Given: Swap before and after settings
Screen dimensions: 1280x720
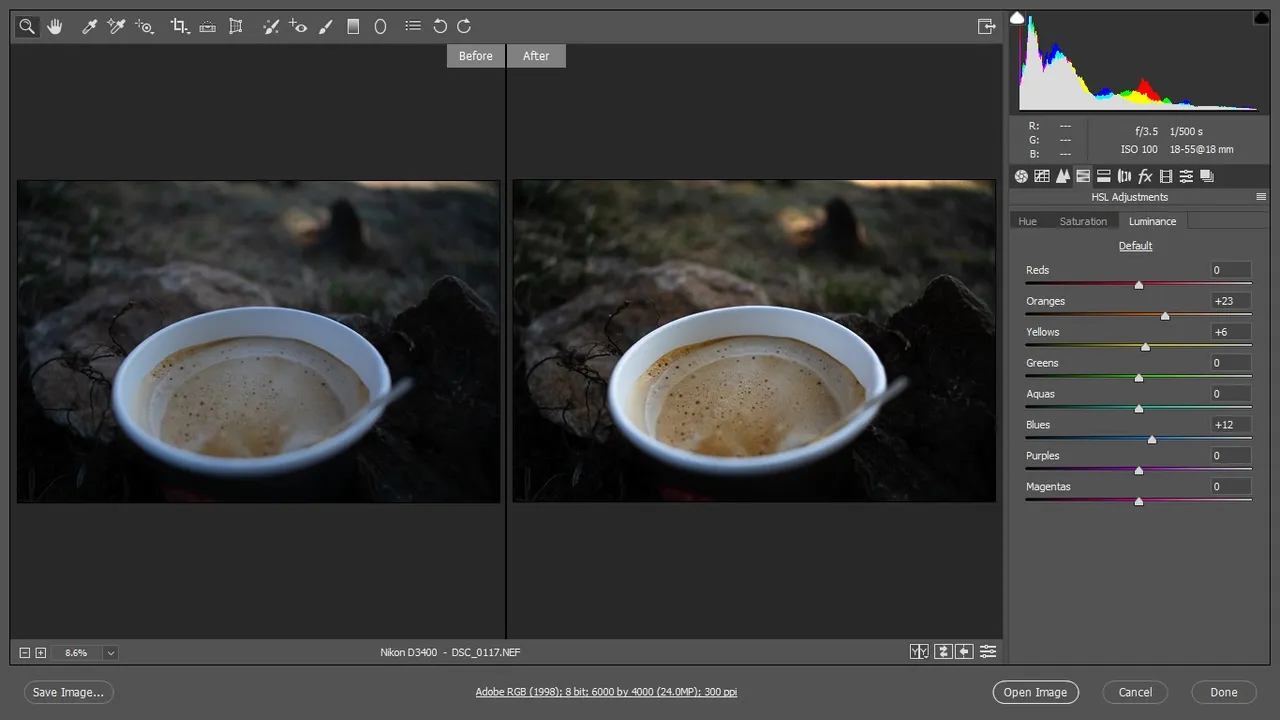Looking at the screenshot, I should tap(942, 652).
